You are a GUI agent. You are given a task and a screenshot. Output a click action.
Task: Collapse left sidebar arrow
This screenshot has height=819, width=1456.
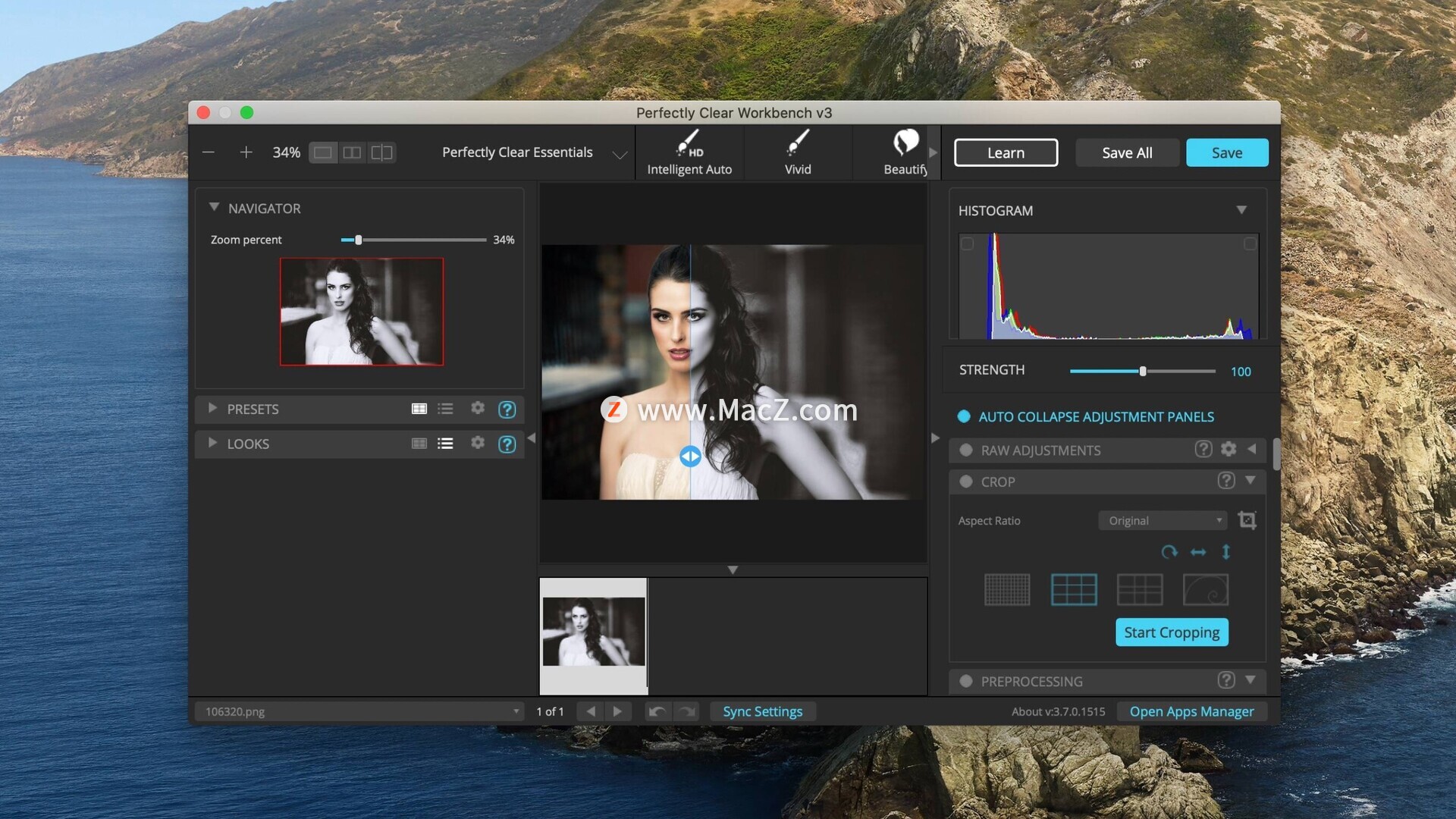pyautogui.click(x=531, y=438)
